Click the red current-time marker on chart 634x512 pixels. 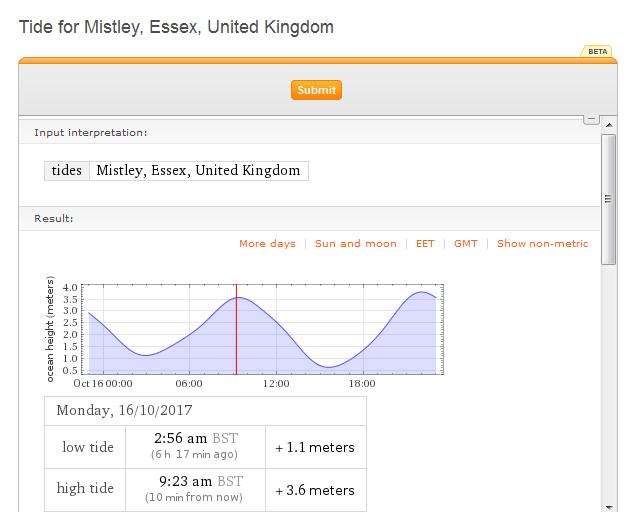[x=237, y=329]
